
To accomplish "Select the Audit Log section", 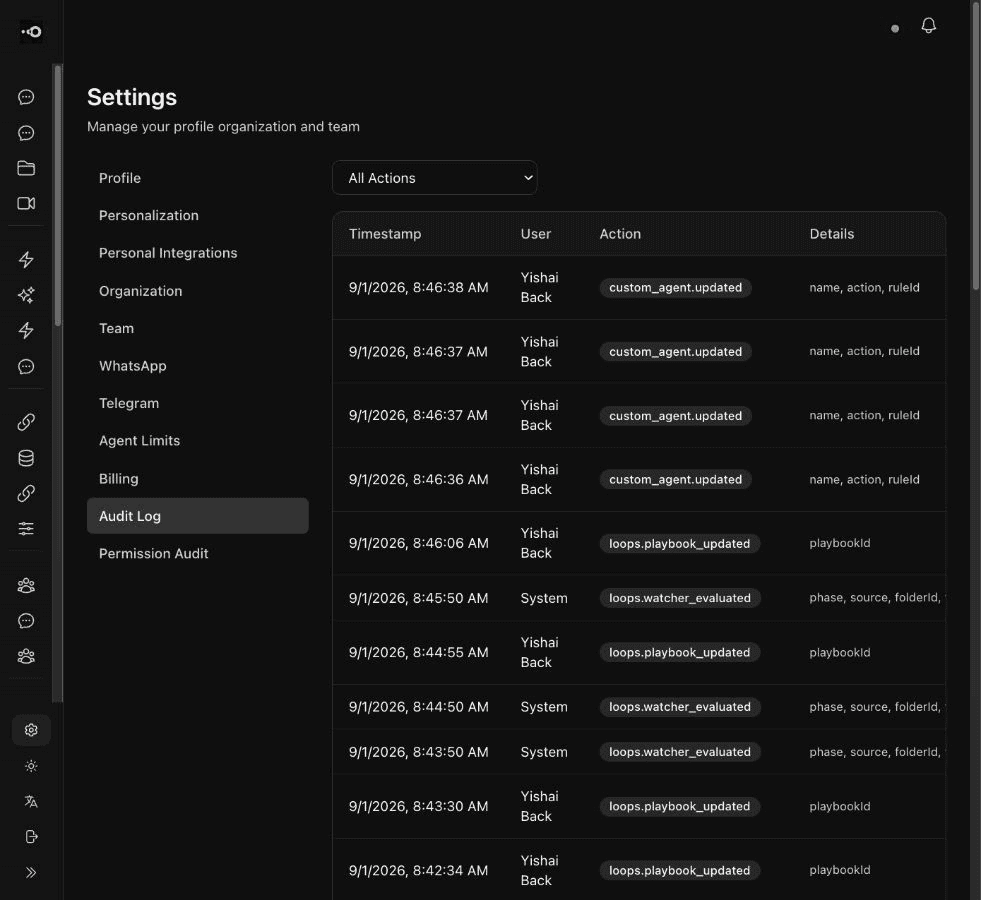I will coord(198,516).
